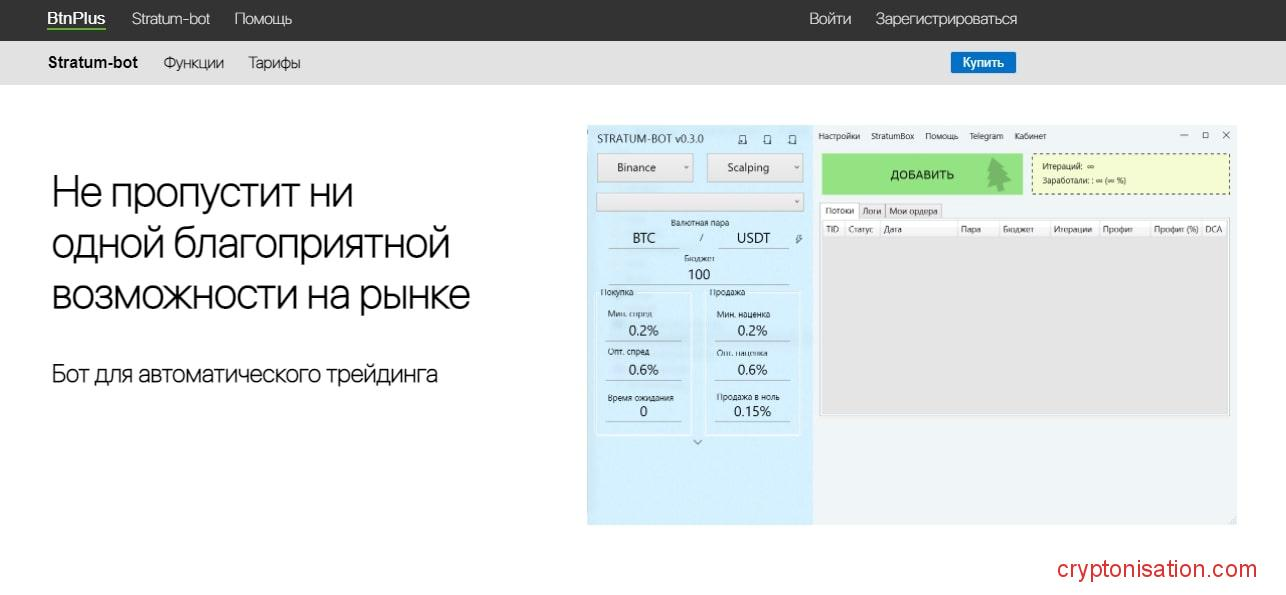1286x595 pixels.
Task: Click the tree icon on the green ДОБАВИТЬ button
Action: click(x=998, y=174)
